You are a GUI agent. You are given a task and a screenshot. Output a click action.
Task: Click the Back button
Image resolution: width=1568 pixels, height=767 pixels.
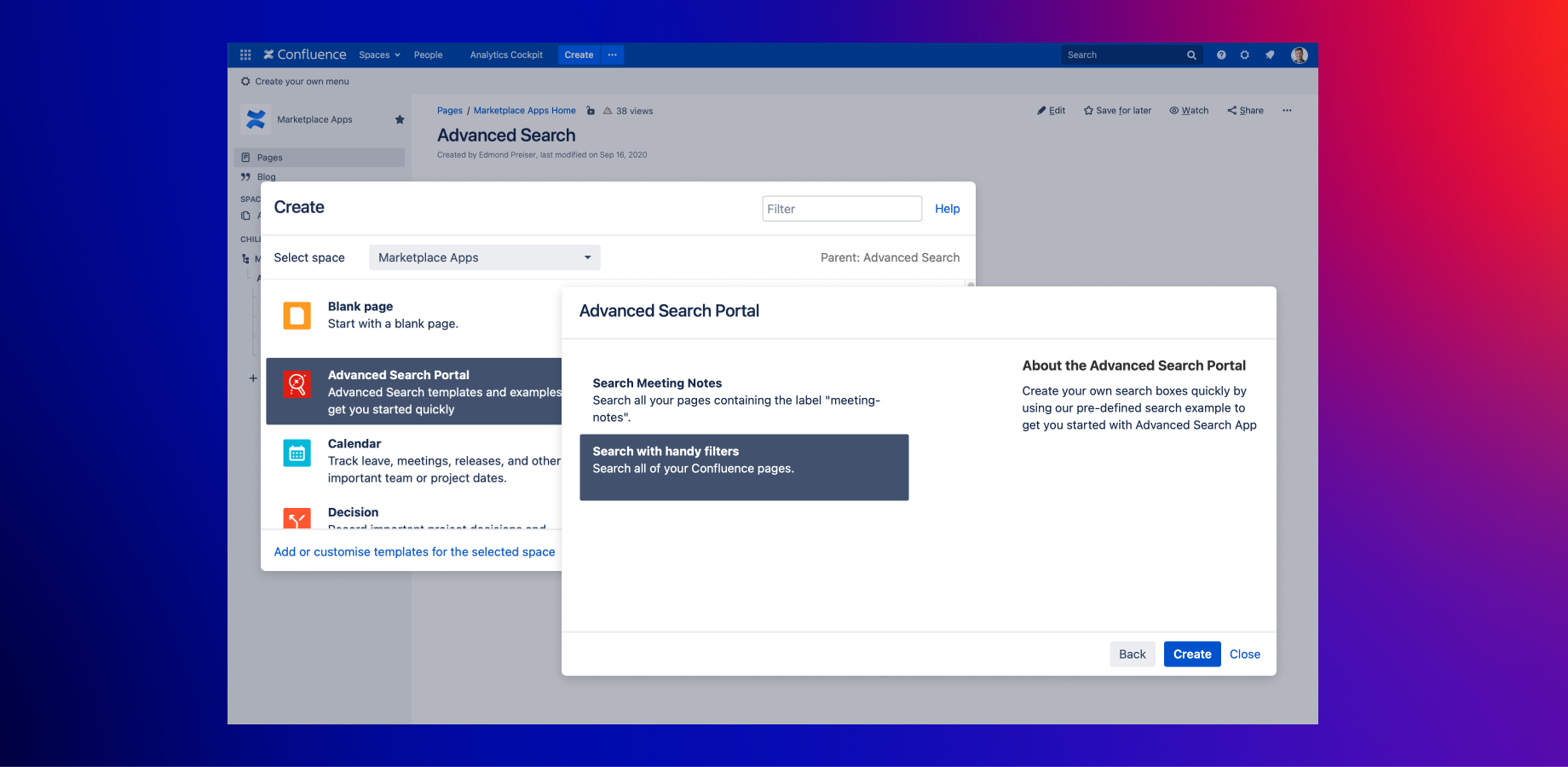[1133, 655]
